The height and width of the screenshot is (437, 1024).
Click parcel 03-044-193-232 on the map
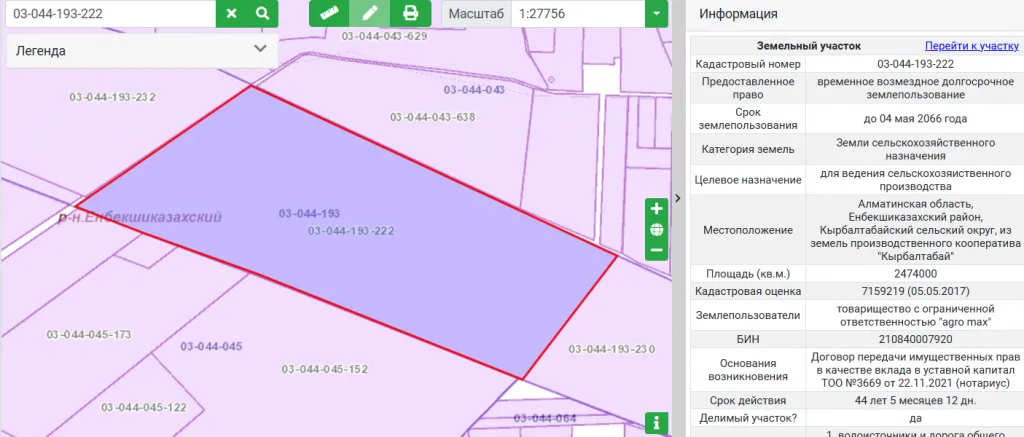[x=112, y=97]
